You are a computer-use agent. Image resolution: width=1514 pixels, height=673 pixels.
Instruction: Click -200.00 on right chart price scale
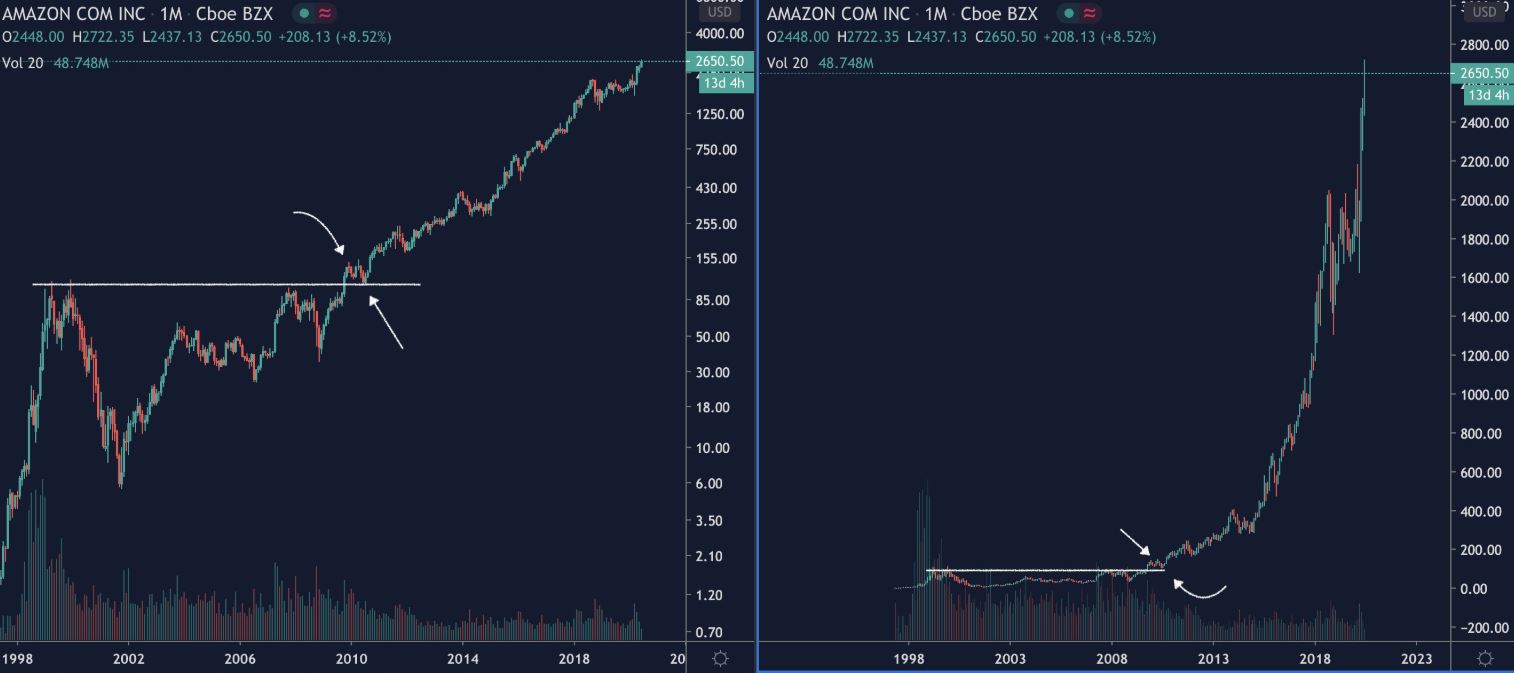[x=1485, y=627]
